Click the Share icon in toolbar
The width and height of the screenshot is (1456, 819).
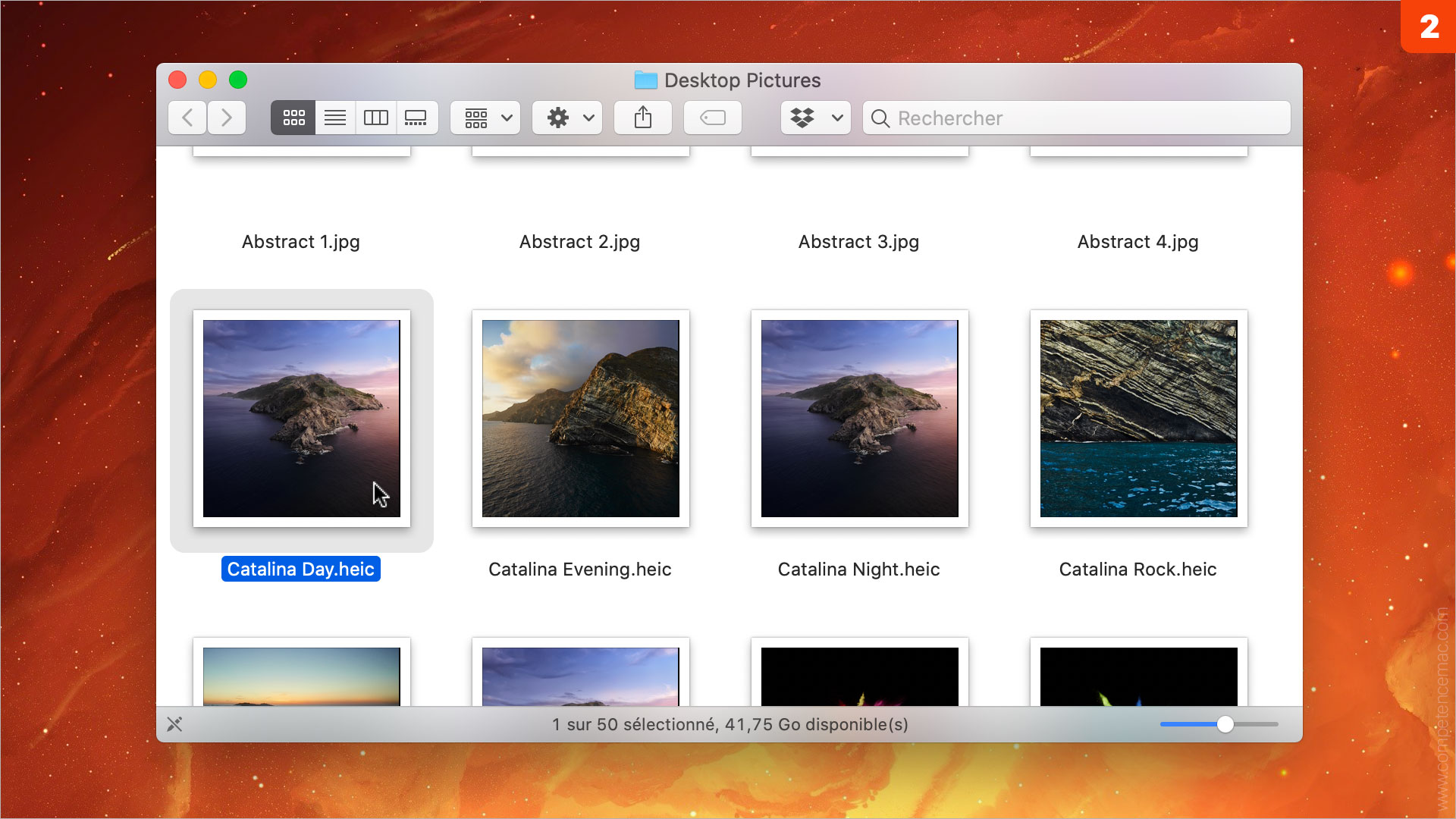pos(642,118)
